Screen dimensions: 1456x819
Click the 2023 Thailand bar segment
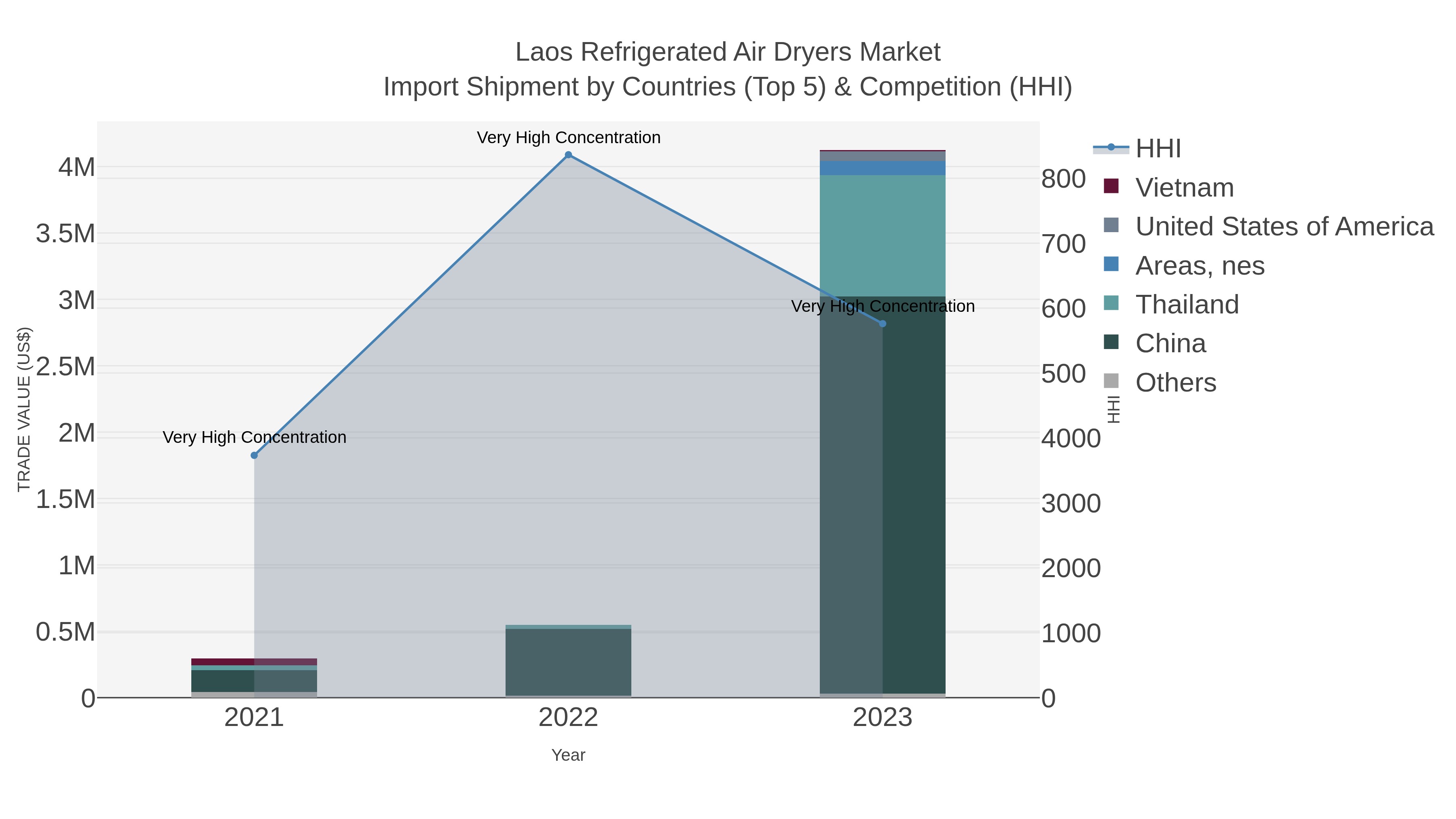point(883,236)
